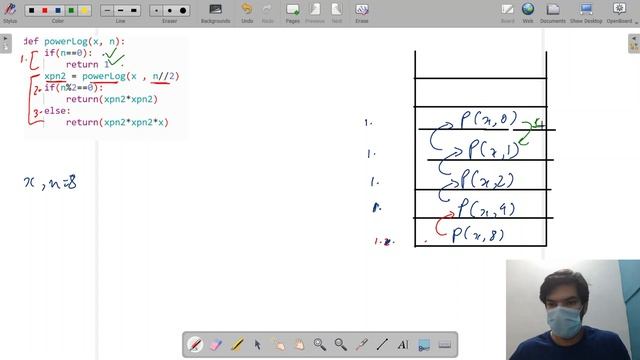Select the capture screen-region tool
Image resolution: width=640 pixels, height=360 pixels.
click(x=424, y=344)
